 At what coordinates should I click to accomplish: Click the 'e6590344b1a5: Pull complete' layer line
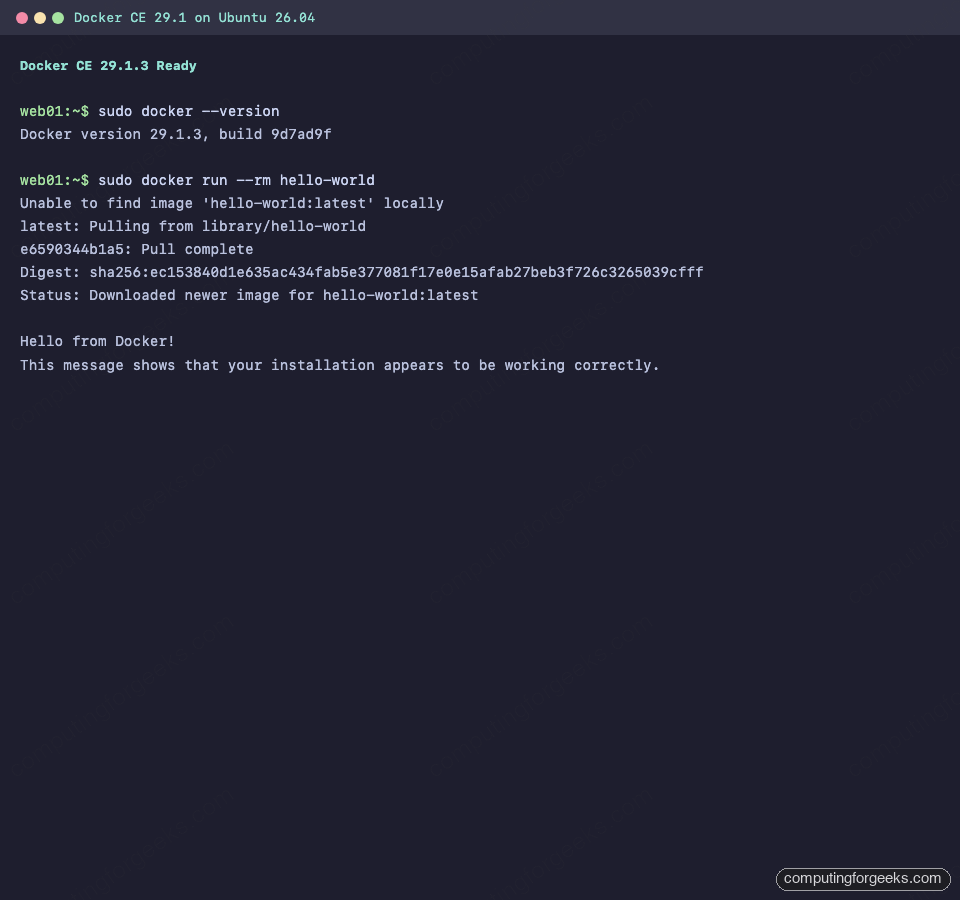click(136, 249)
